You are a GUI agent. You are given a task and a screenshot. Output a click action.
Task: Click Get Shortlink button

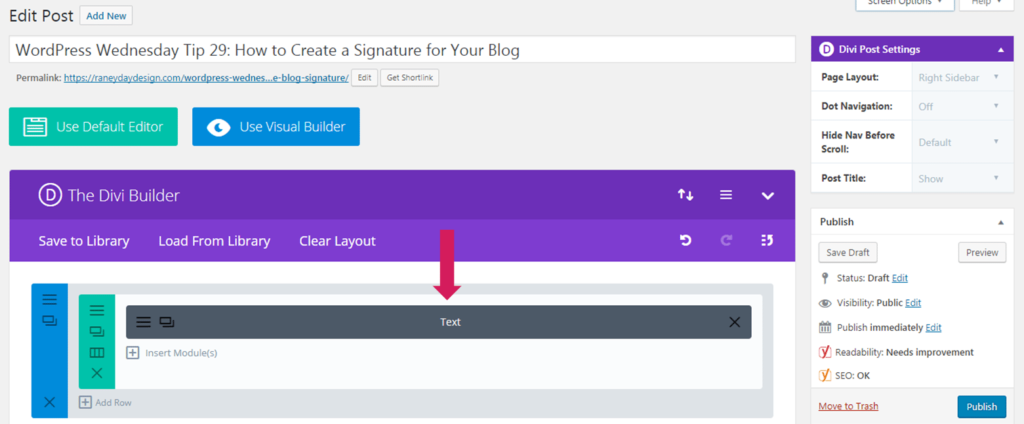click(x=410, y=78)
